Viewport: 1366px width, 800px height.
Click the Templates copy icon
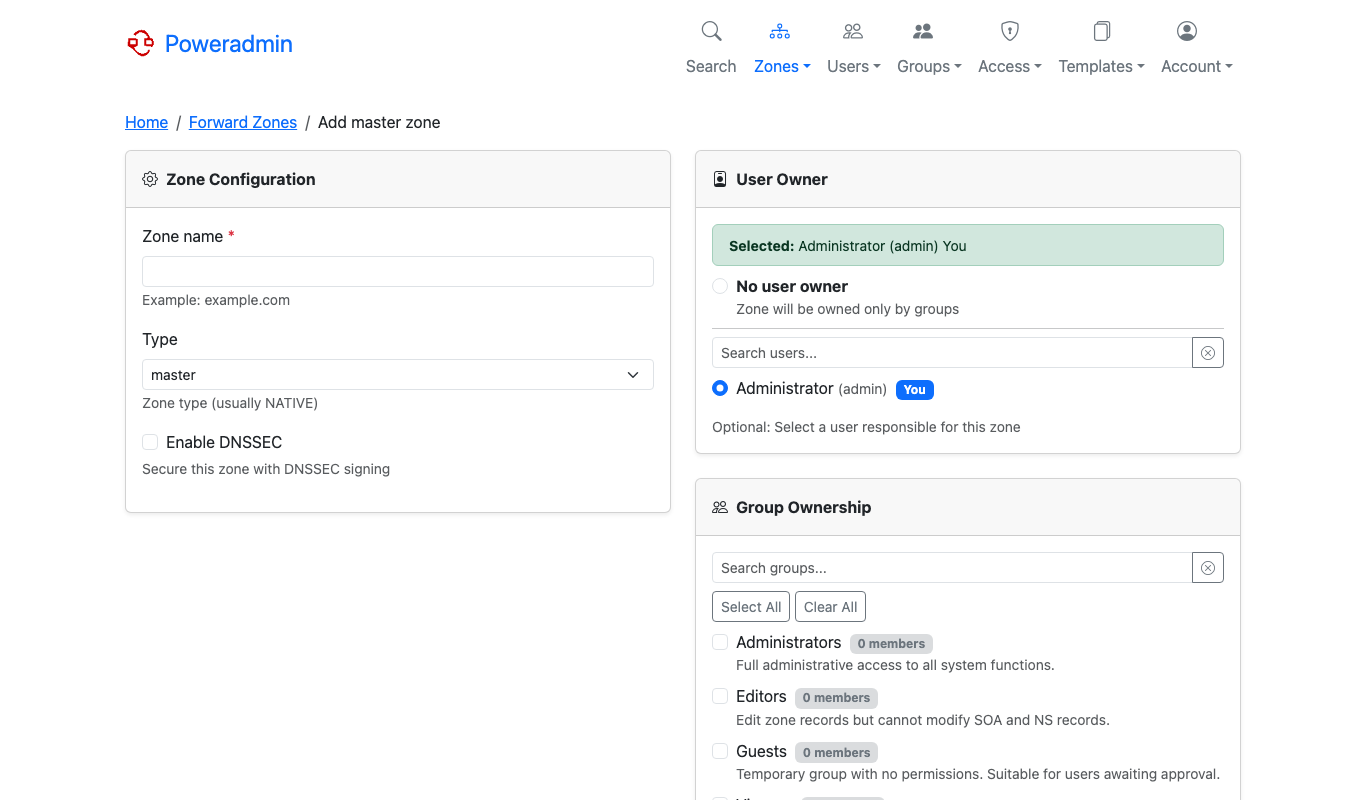[x=1102, y=31]
